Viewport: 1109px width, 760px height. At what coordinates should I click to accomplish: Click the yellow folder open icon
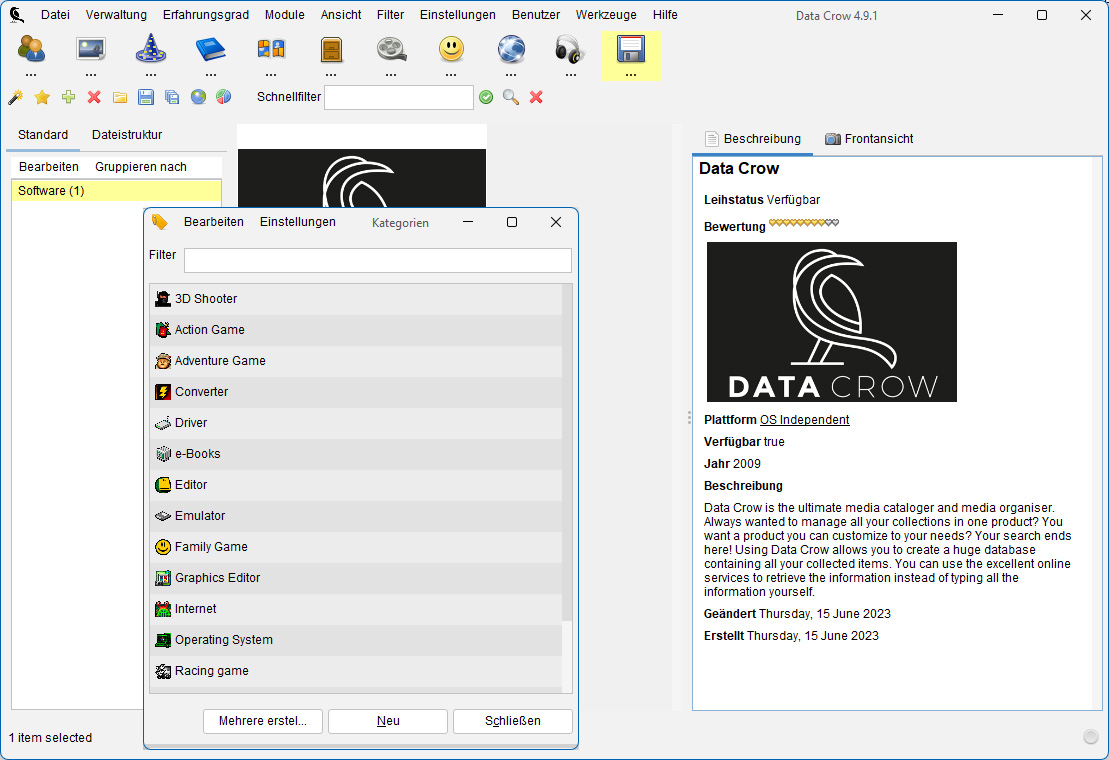120,98
